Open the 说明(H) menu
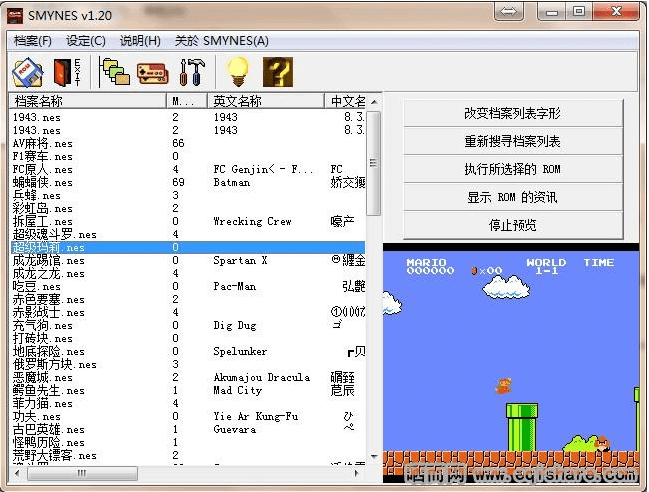 point(140,41)
